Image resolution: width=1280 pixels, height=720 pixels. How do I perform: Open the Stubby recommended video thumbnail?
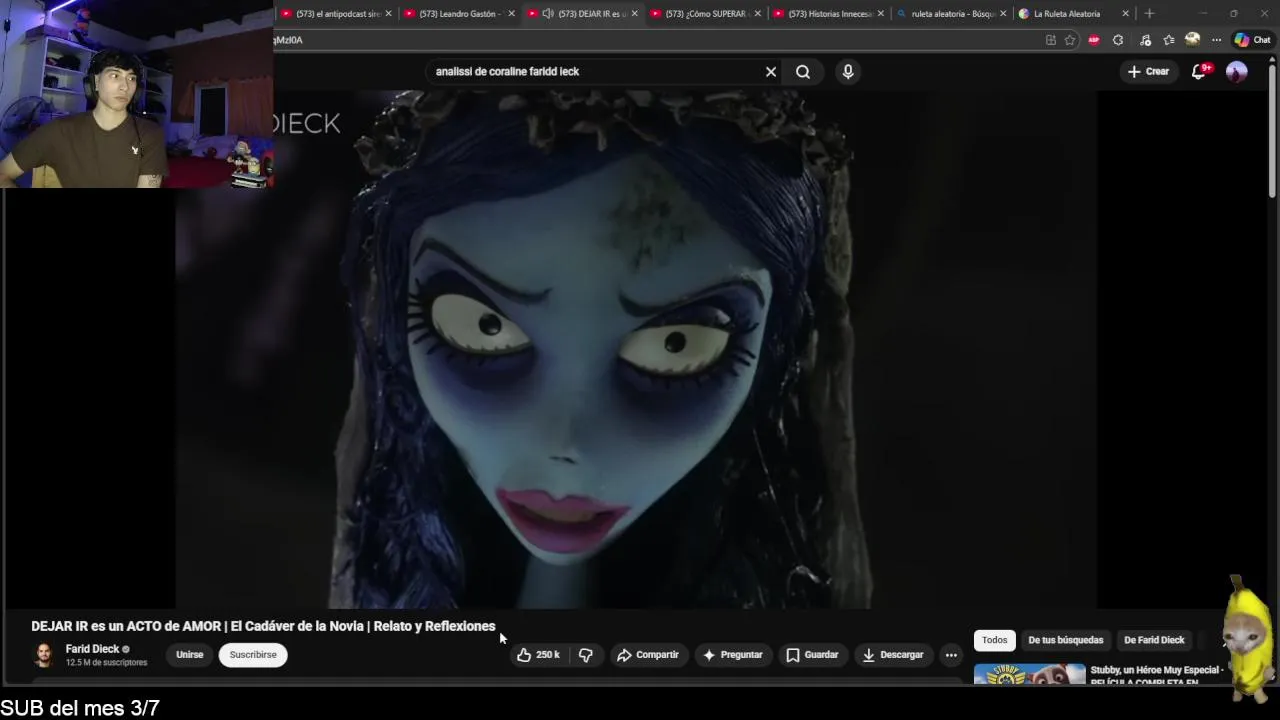click(x=1029, y=674)
